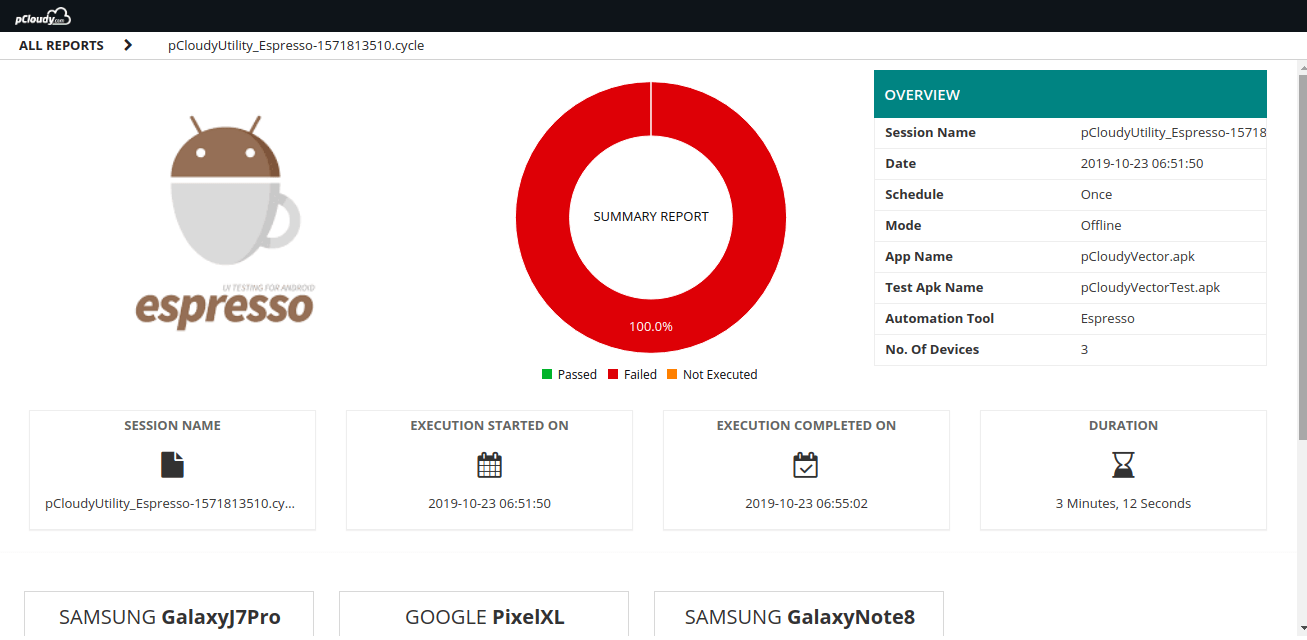Image resolution: width=1307 pixels, height=640 pixels.
Task: Click the EXECUTION STARTED ON card heading
Action: click(x=489, y=426)
